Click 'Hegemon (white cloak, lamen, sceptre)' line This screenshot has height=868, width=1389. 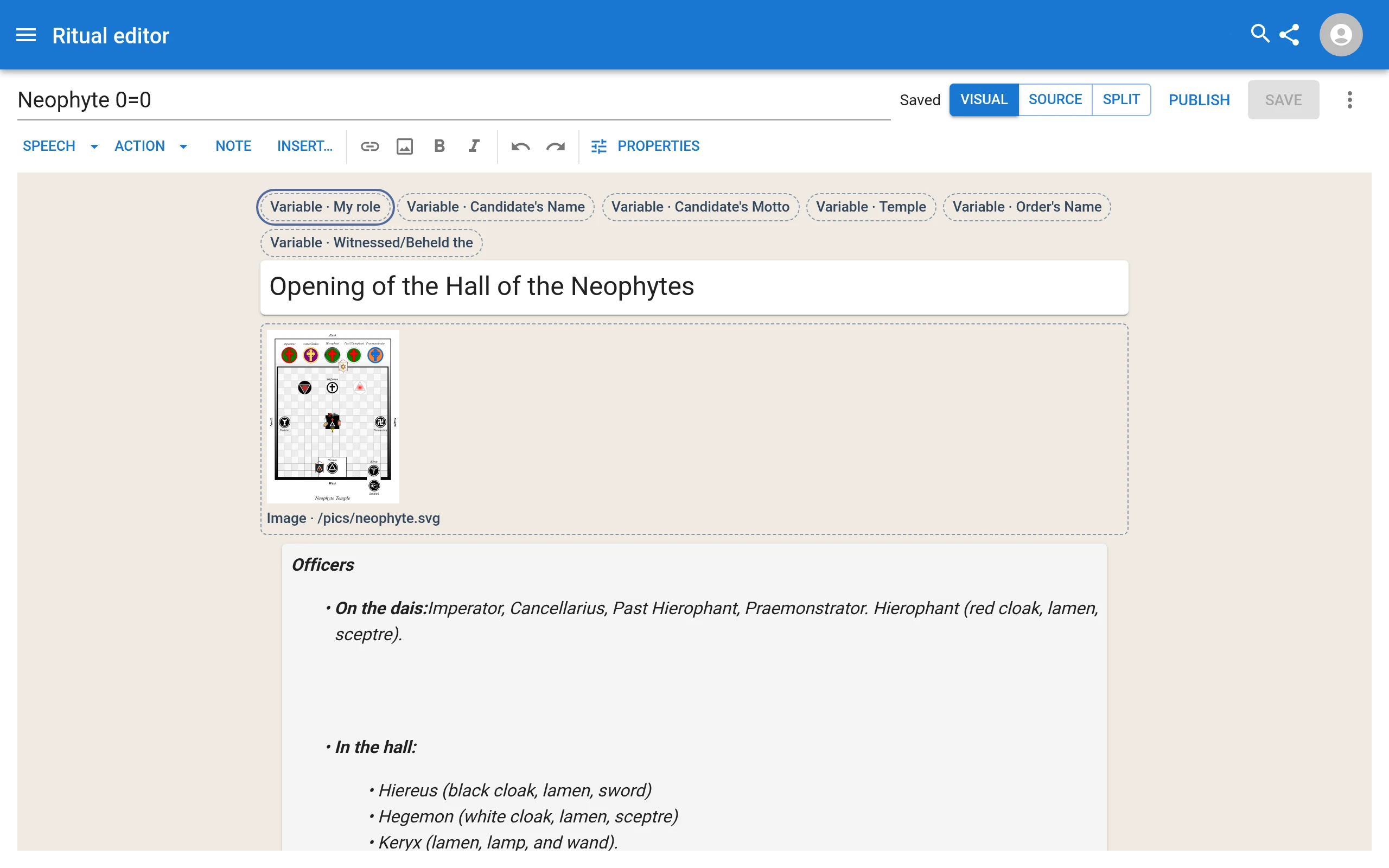point(528,816)
